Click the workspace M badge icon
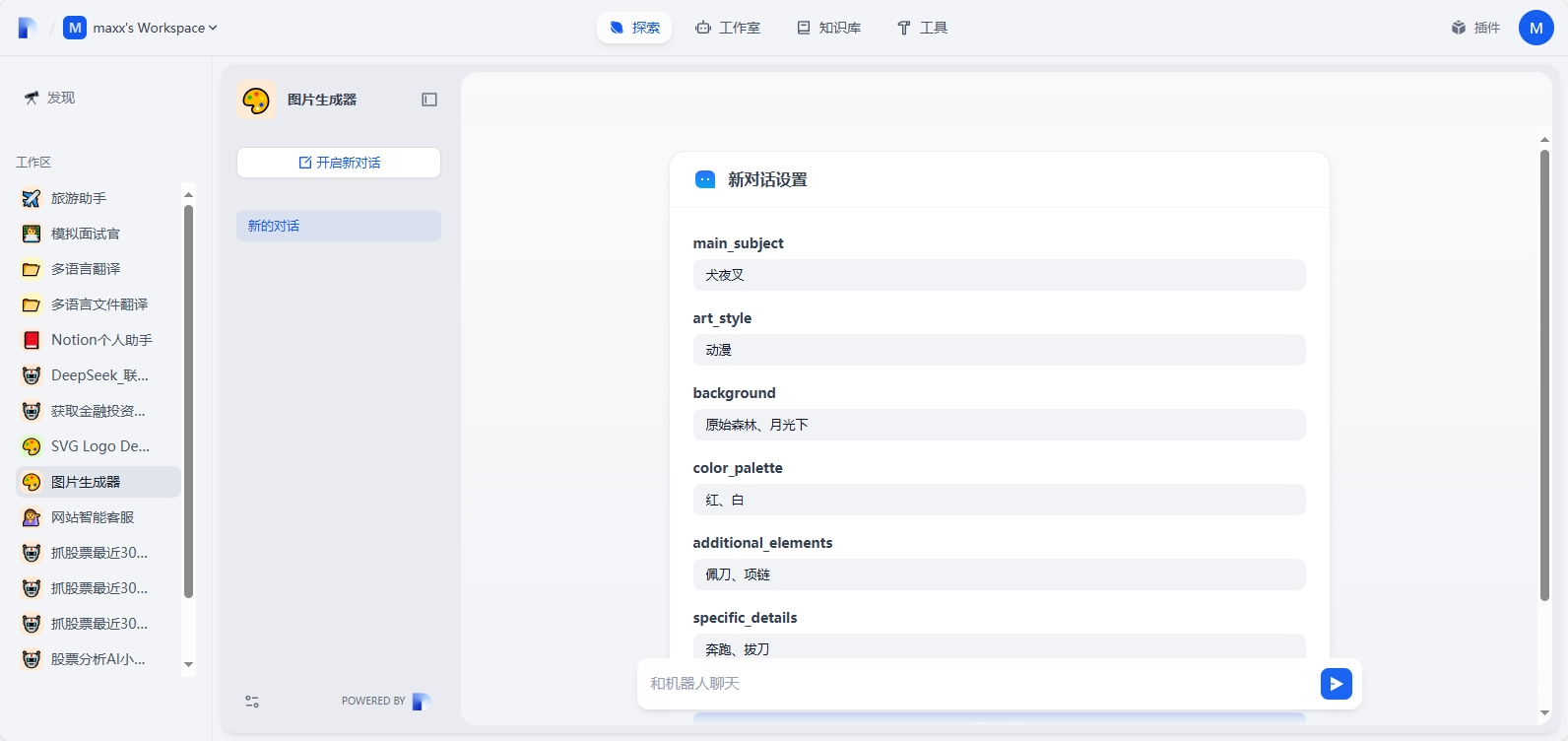Image resolution: width=1568 pixels, height=741 pixels. 75,28
